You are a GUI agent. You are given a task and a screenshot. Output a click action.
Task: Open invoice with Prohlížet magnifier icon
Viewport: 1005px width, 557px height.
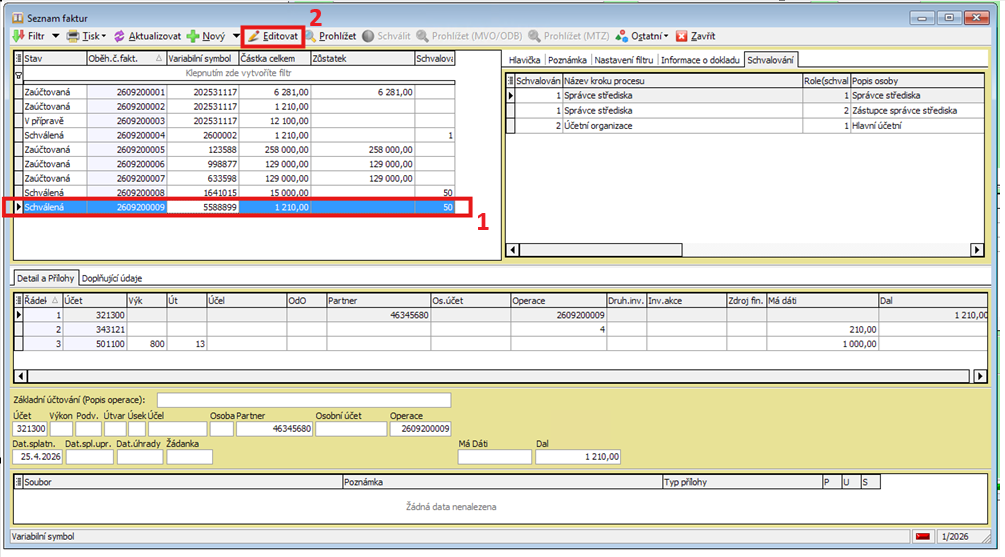point(311,36)
